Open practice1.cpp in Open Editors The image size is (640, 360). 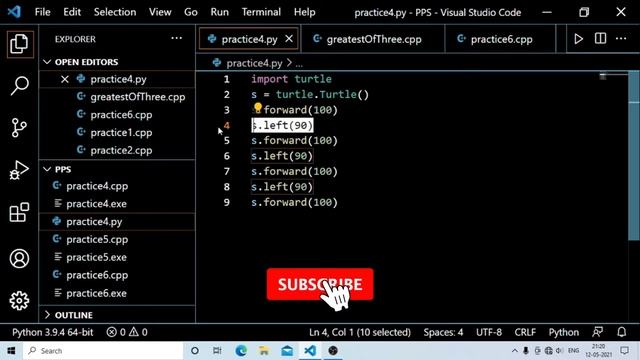click(x=121, y=133)
